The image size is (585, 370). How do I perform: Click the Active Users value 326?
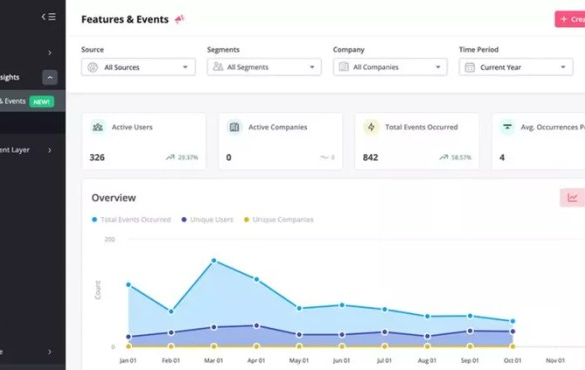(97, 157)
